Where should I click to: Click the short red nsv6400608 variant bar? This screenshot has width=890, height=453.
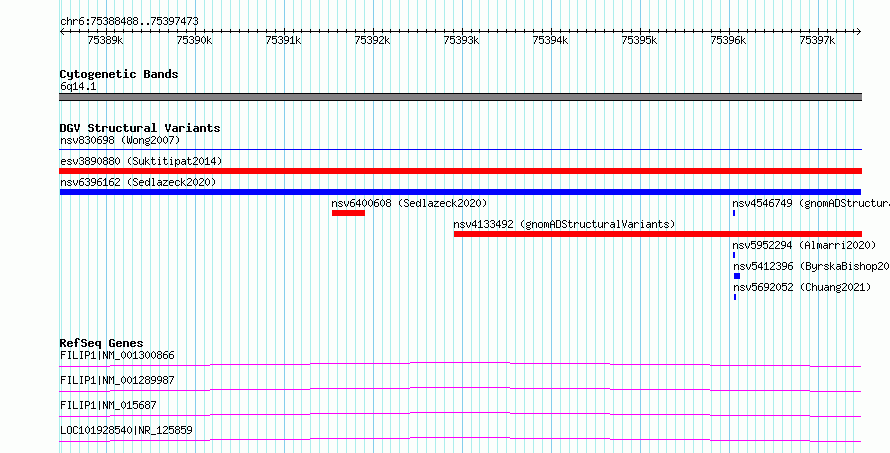click(x=349, y=213)
